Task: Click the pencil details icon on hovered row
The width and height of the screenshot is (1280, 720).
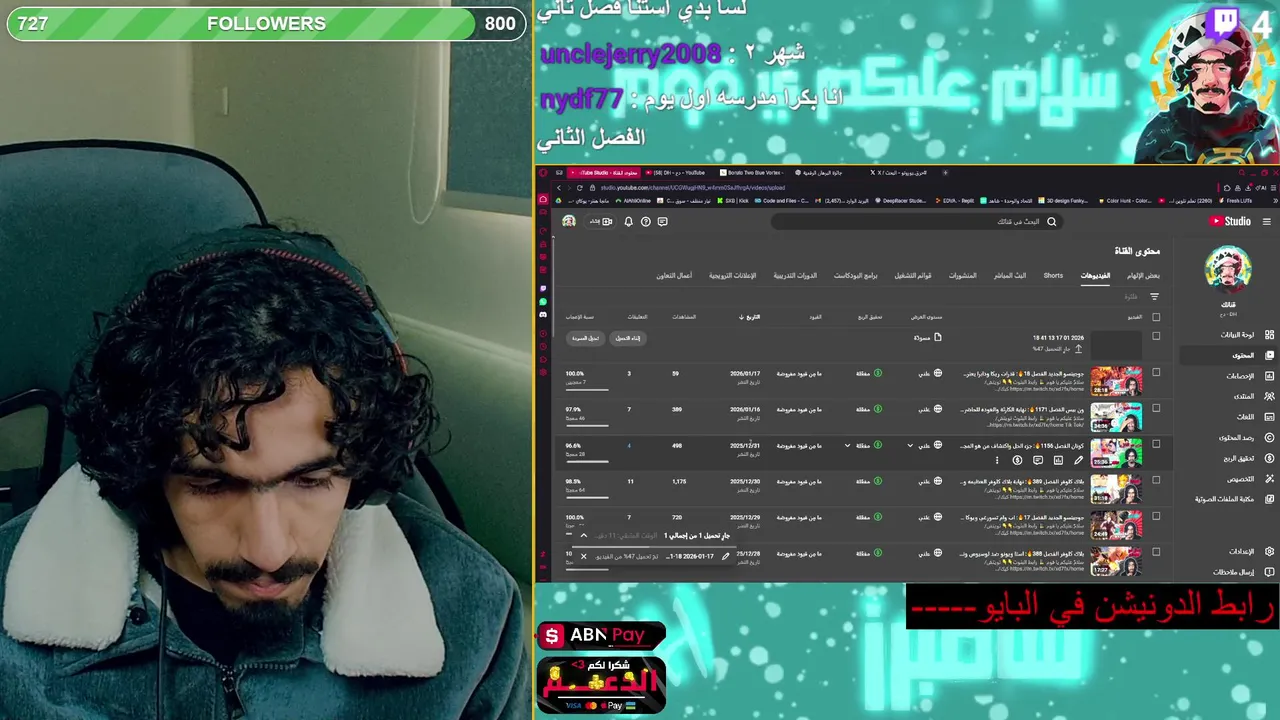Action: point(1078,461)
